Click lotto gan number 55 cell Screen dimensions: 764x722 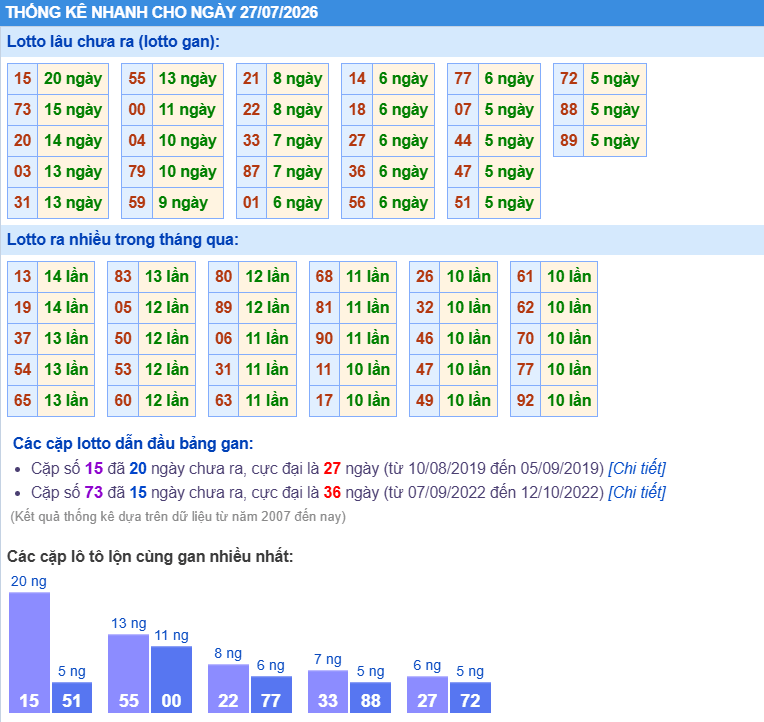click(x=137, y=78)
